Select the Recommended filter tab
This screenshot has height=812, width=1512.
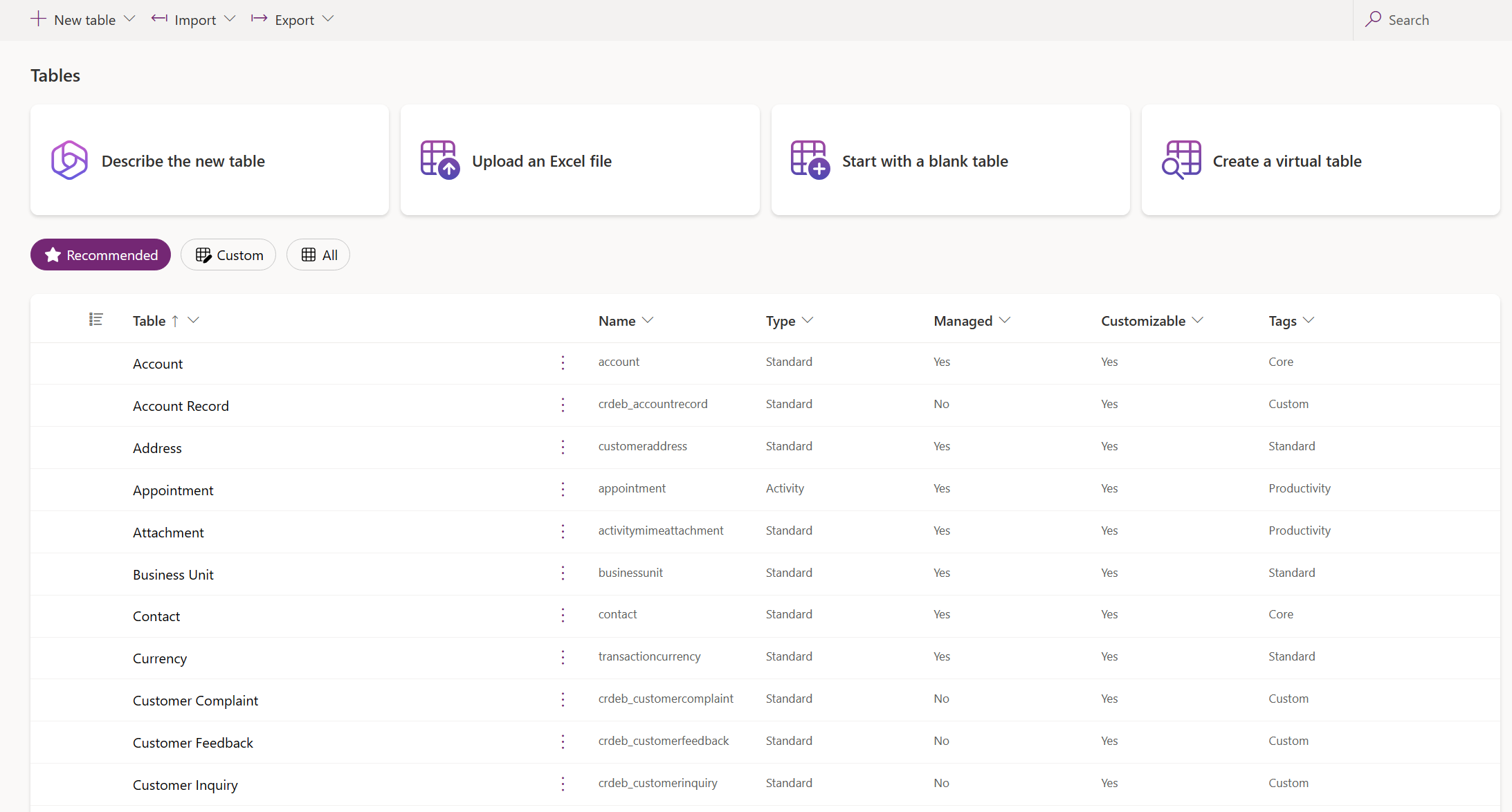click(x=100, y=254)
